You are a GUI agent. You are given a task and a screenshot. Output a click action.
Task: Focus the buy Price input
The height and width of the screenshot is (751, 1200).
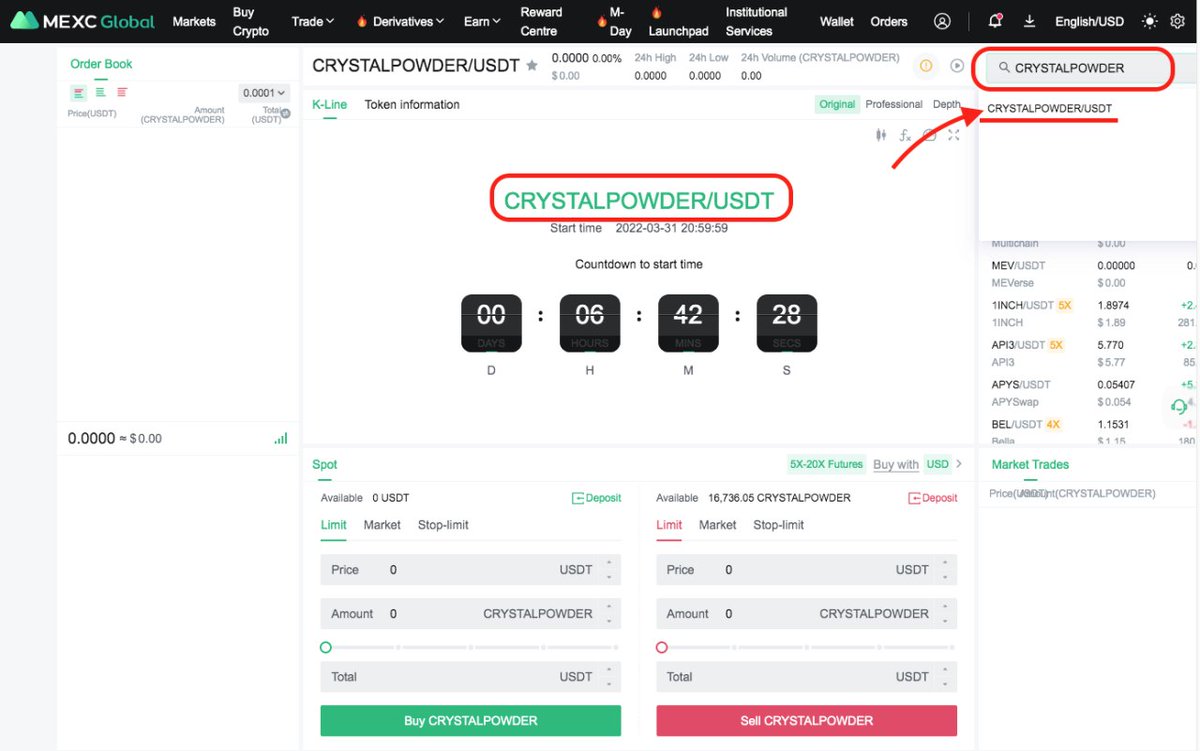click(x=471, y=570)
